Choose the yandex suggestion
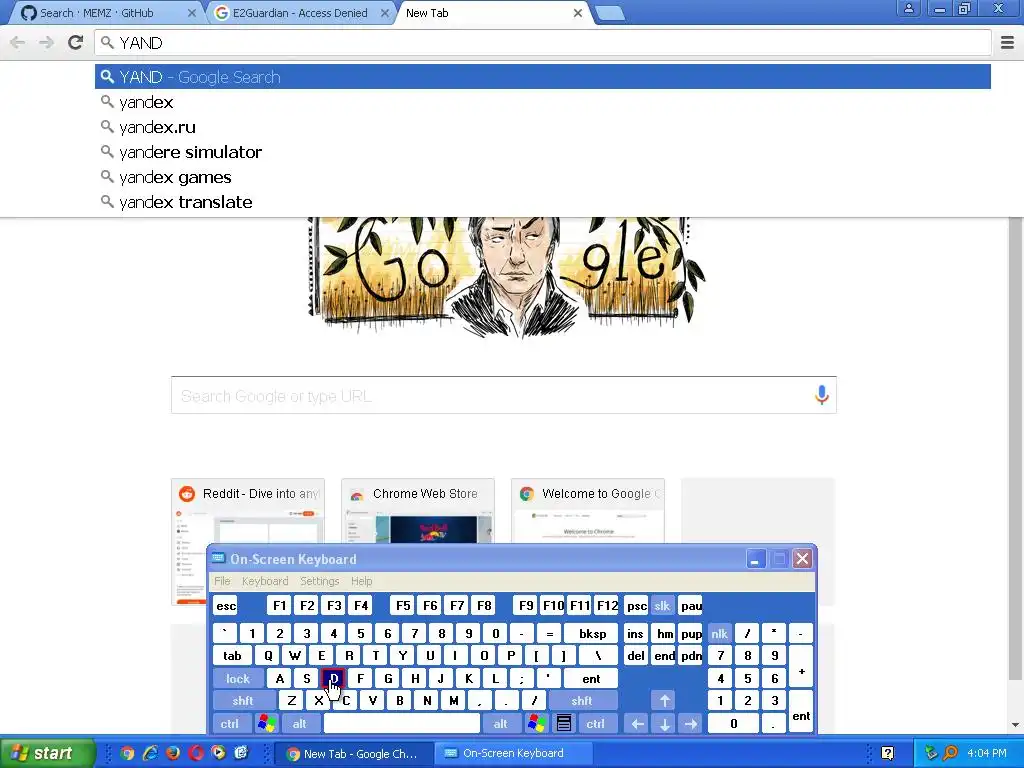This screenshot has width=1024, height=768. point(543,102)
